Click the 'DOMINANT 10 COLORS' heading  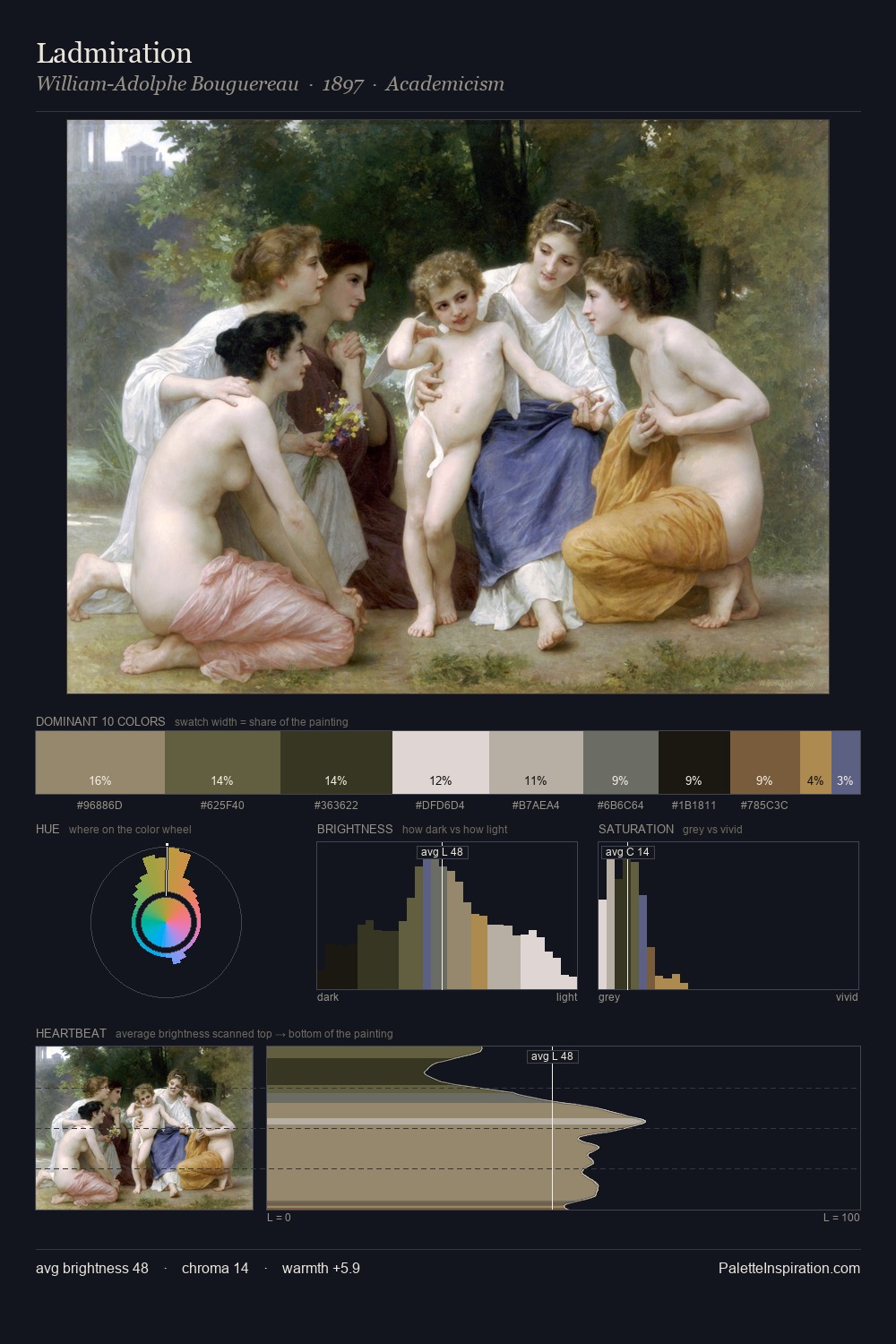point(100,721)
